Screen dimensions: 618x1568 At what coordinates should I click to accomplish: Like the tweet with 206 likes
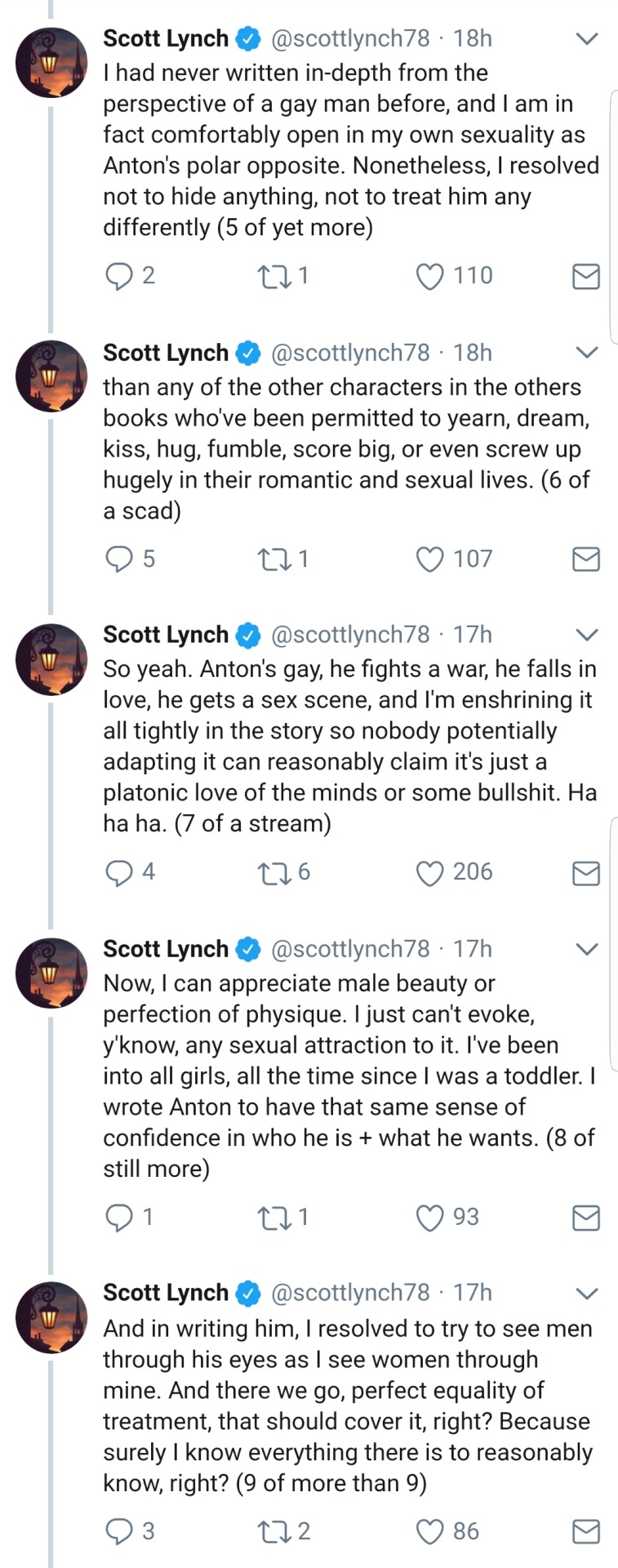tap(429, 873)
